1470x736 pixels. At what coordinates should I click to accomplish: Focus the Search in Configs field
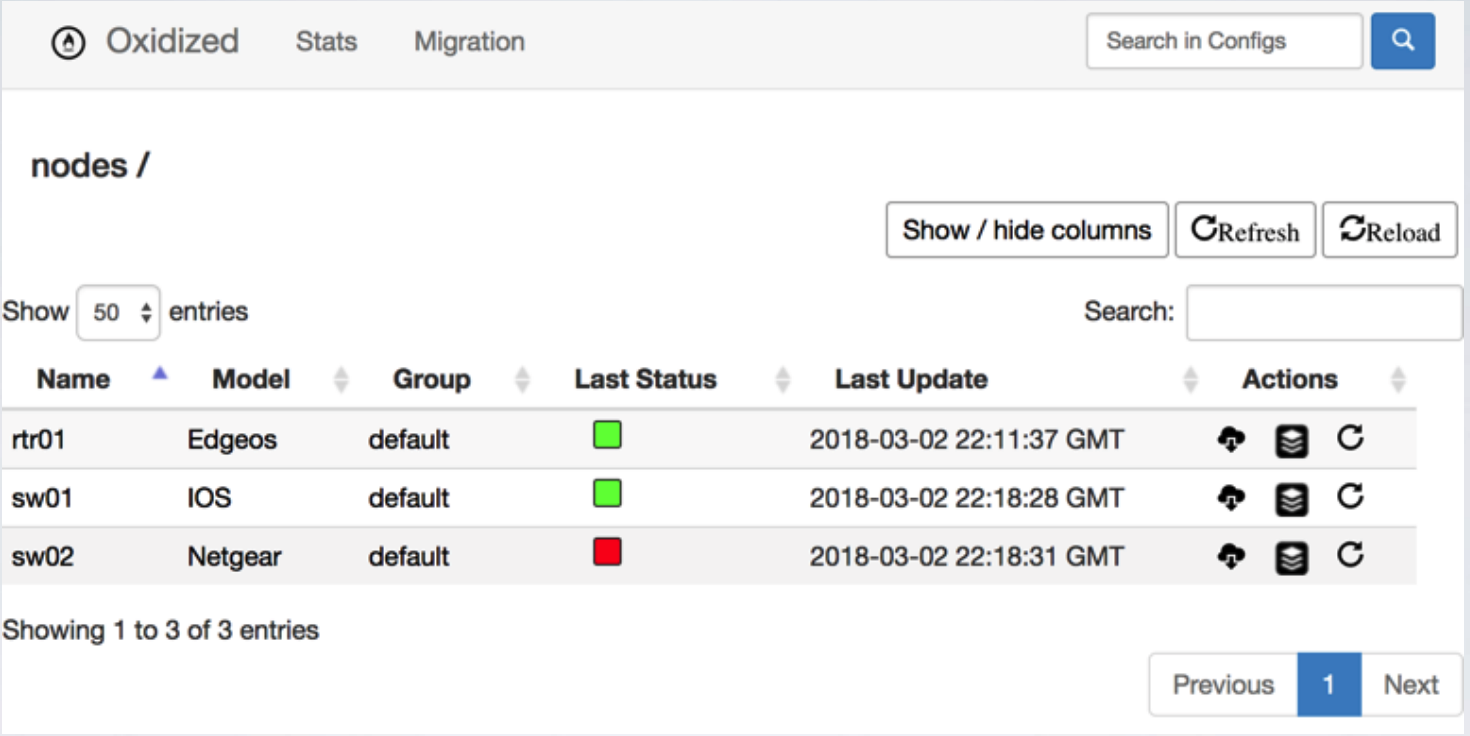click(x=1224, y=41)
